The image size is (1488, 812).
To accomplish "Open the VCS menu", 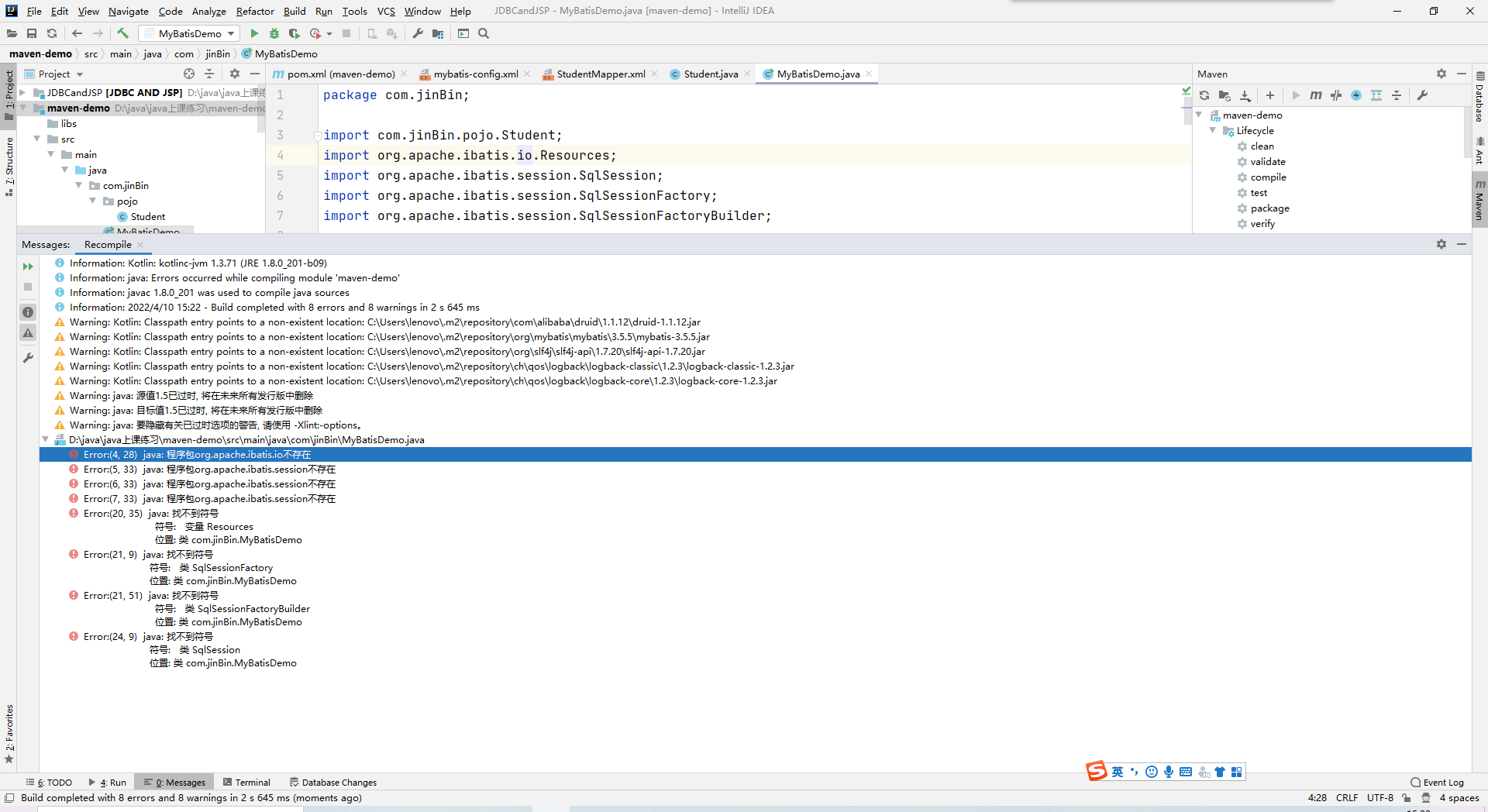I will [386, 11].
